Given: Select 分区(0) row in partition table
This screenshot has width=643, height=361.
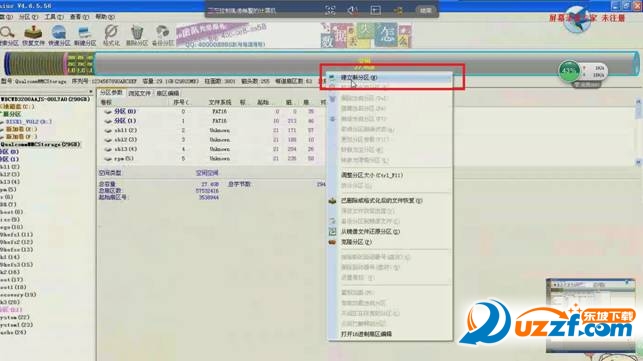Looking at the screenshot, I should pos(211,111).
